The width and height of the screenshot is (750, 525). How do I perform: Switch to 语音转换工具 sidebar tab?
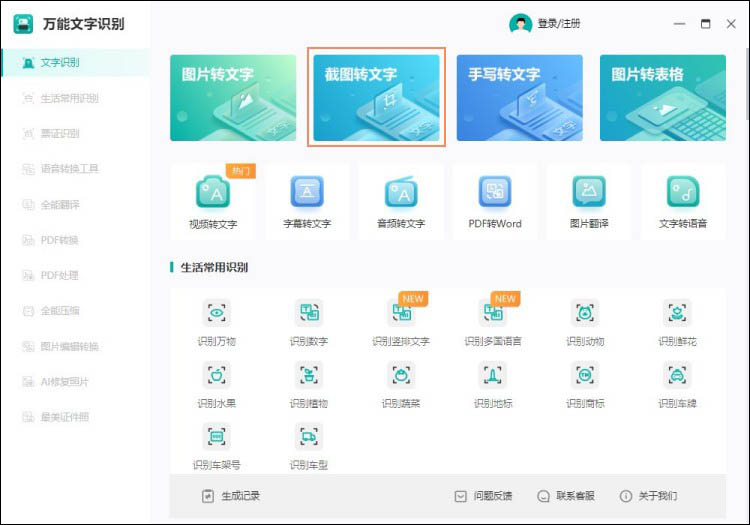coord(76,169)
